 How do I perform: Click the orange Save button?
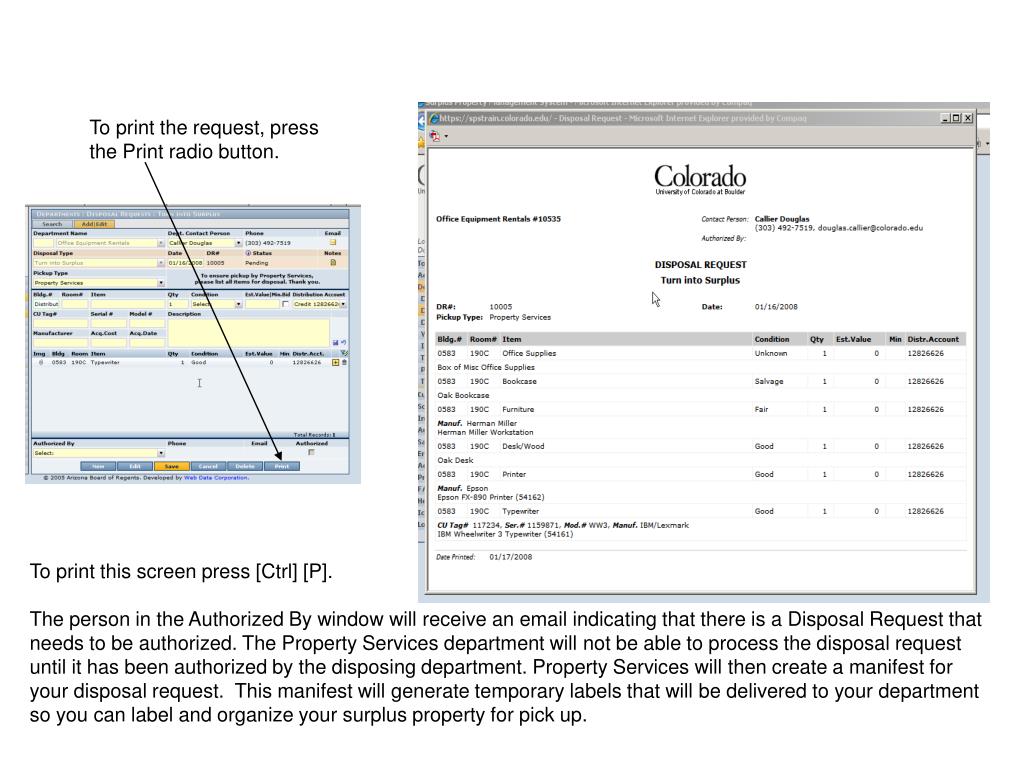[172, 466]
